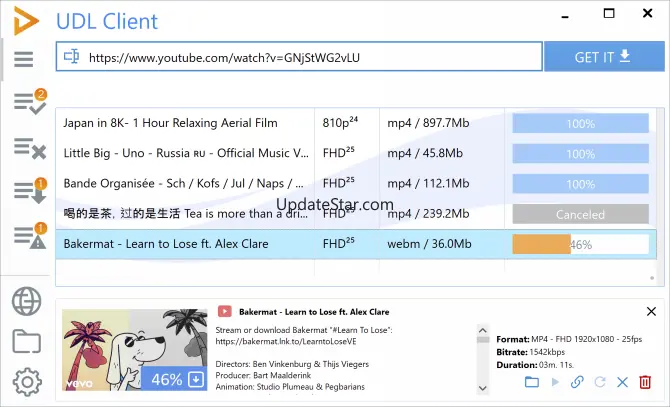This screenshot has width=670, height=407.
Task: Show active downloading list in sidebar
Action: [28, 191]
